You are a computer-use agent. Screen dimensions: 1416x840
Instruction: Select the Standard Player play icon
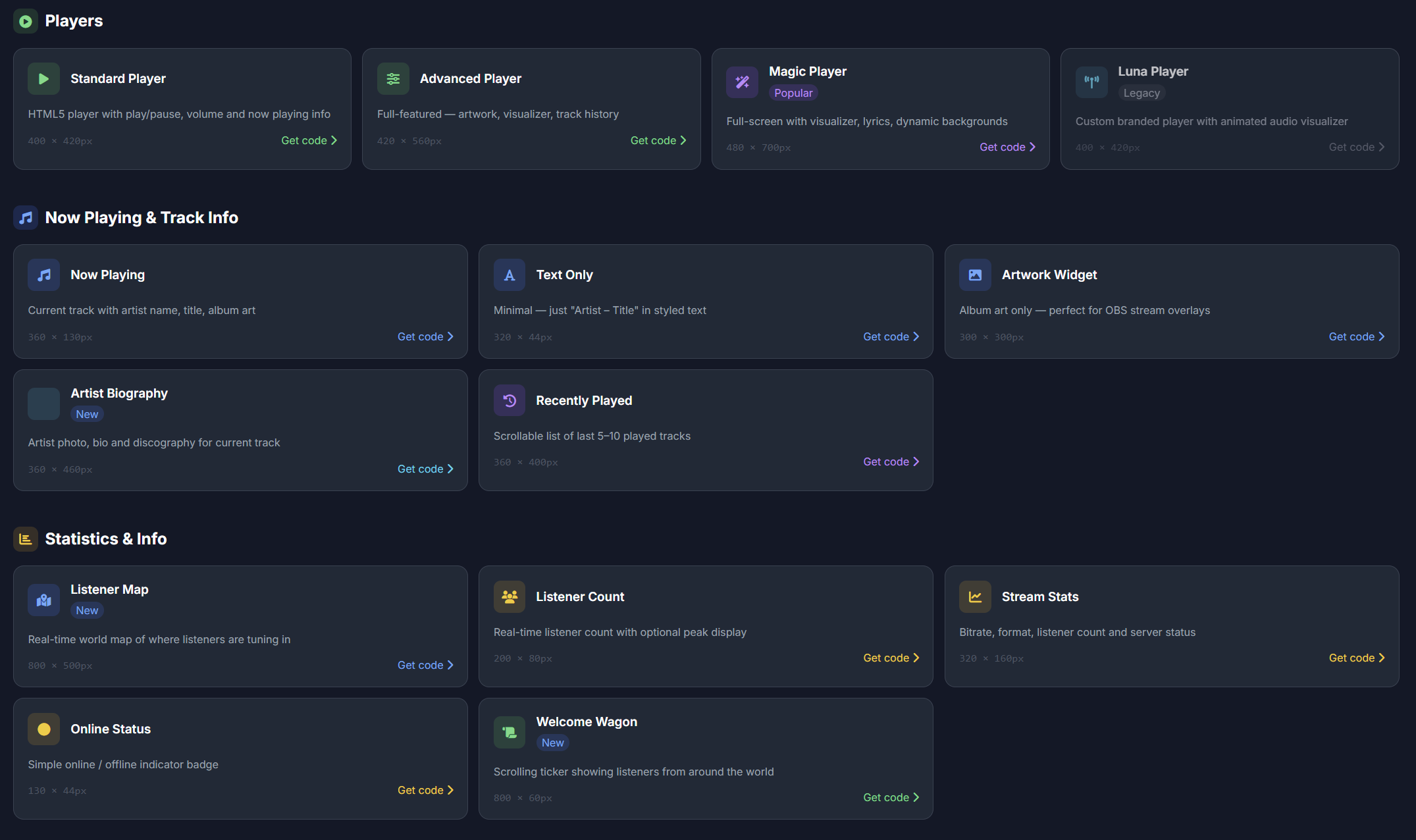click(43, 78)
